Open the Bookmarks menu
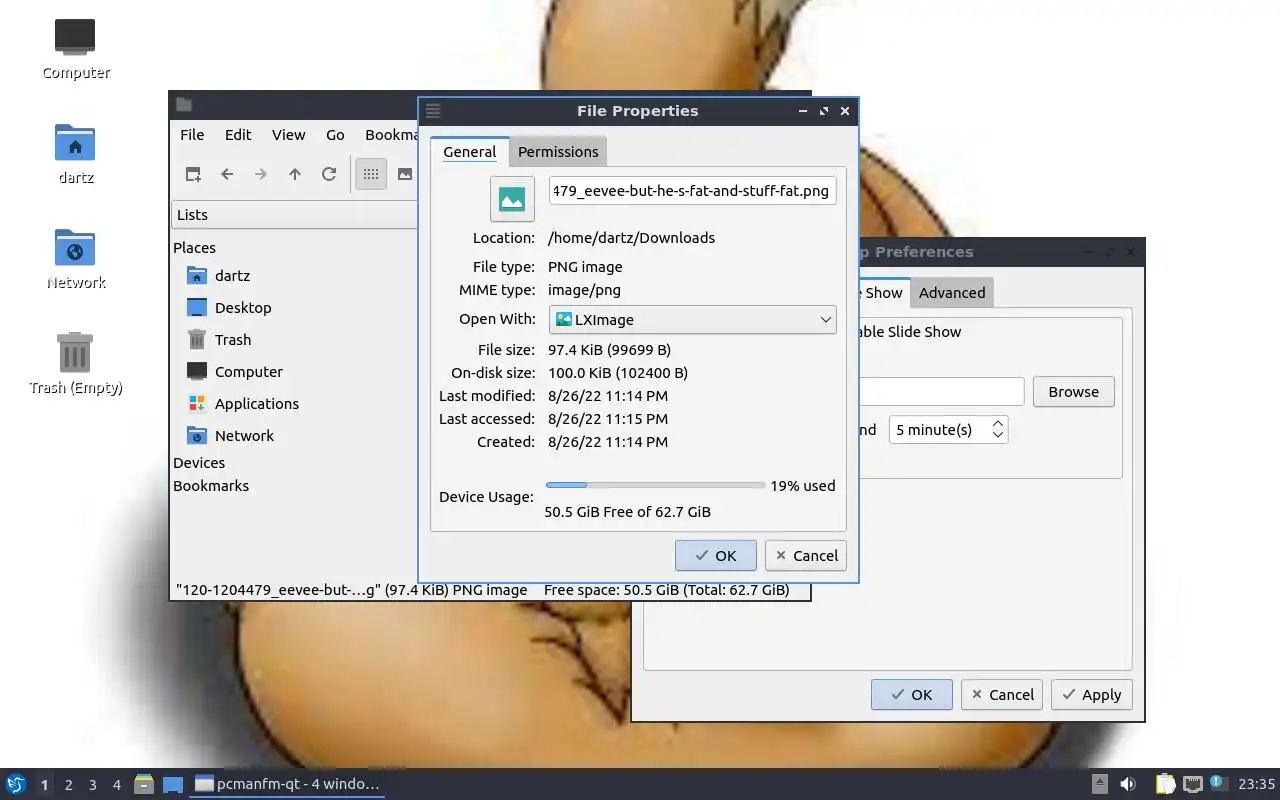The height and width of the screenshot is (800, 1280). pos(390,135)
